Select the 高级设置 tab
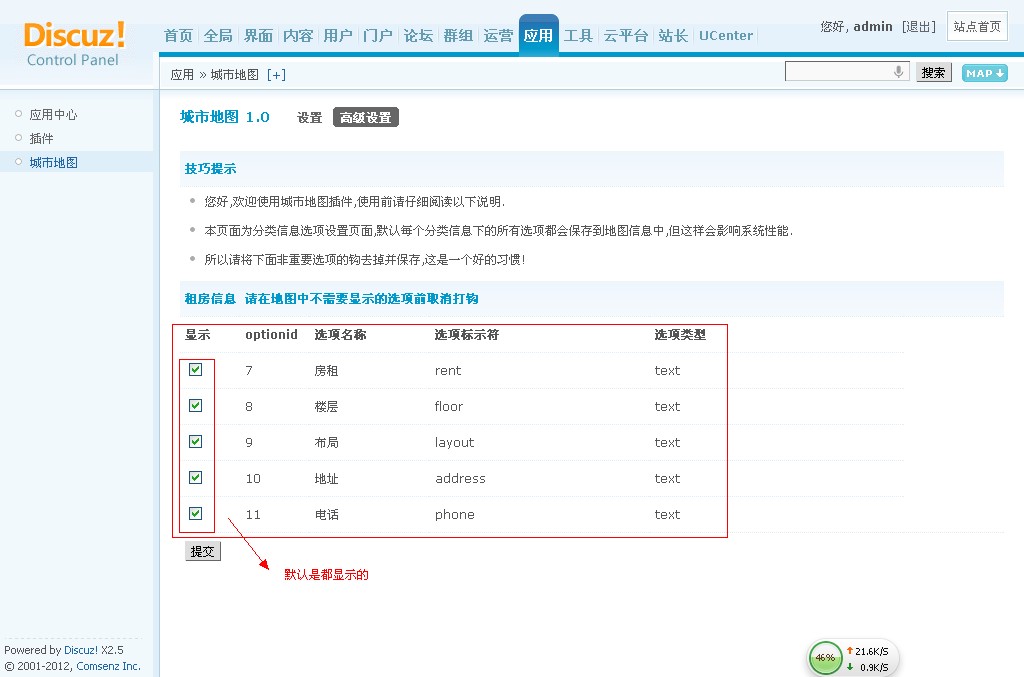The width and height of the screenshot is (1024, 677). pos(365,118)
